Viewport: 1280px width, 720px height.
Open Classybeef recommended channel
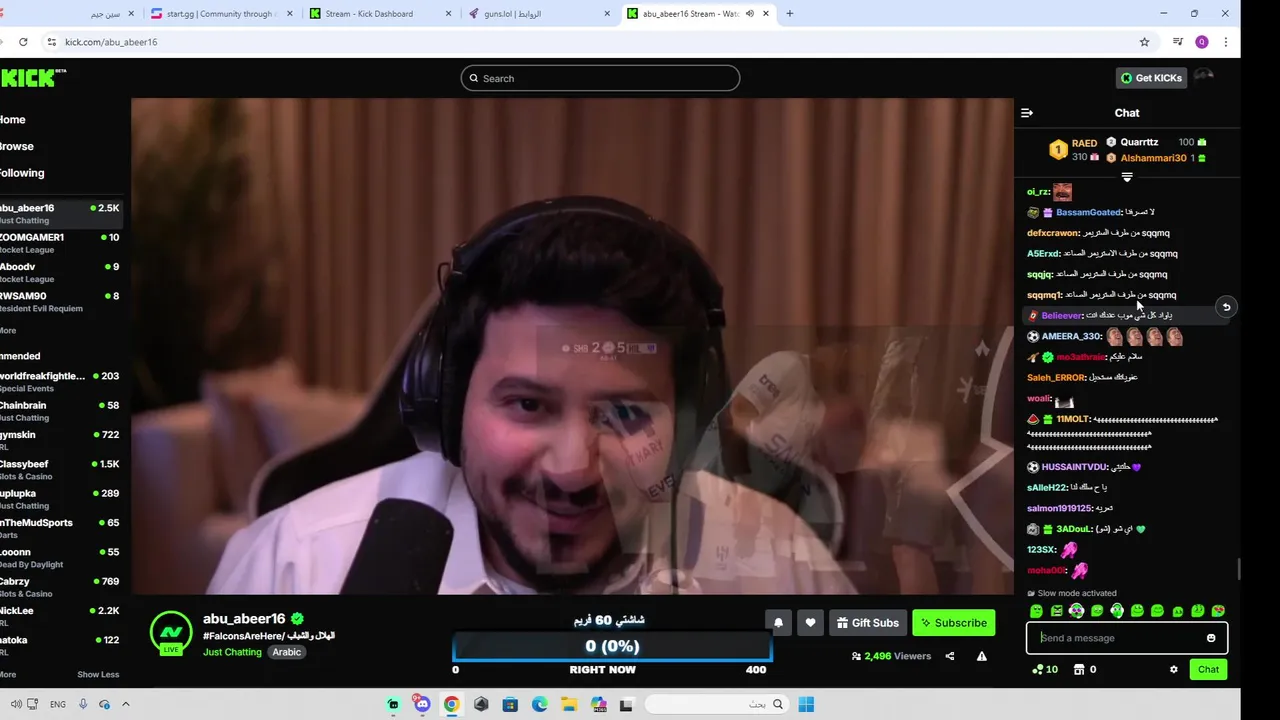pos(60,470)
